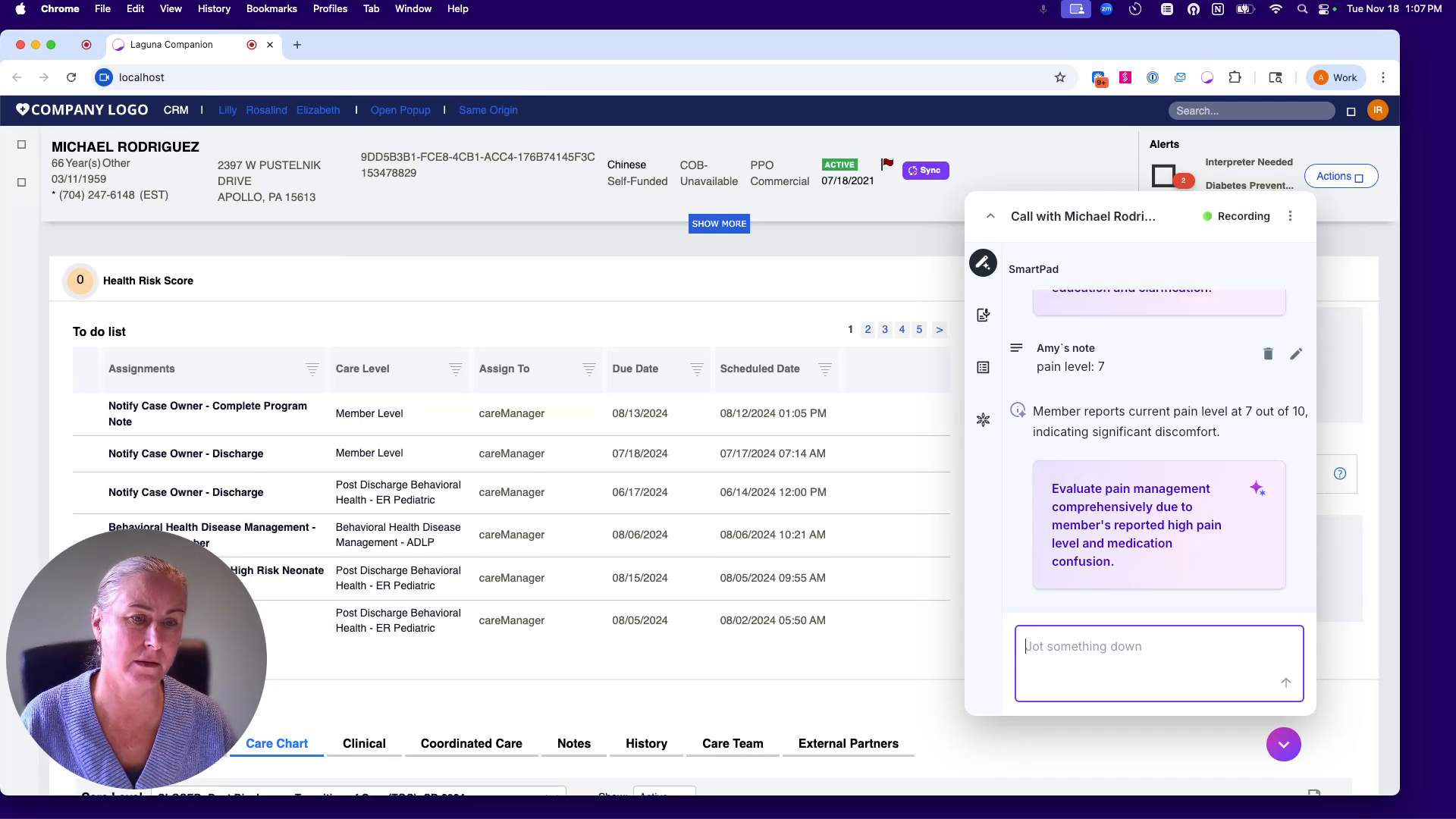
Task: Open the History menu in the menu bar
Action: [214, 8]
